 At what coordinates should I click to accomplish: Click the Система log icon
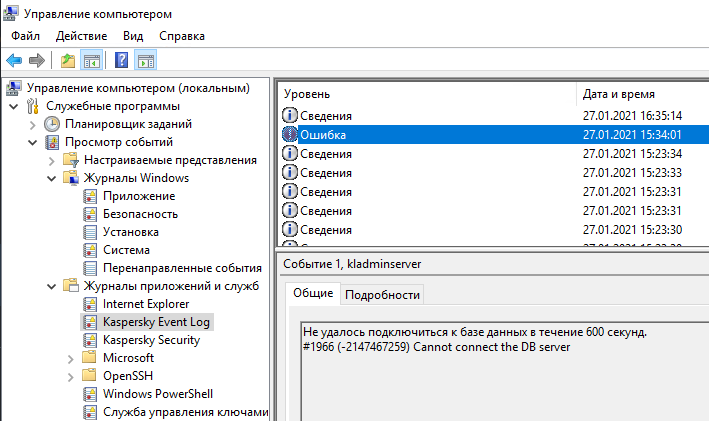[x=90, y=250]
